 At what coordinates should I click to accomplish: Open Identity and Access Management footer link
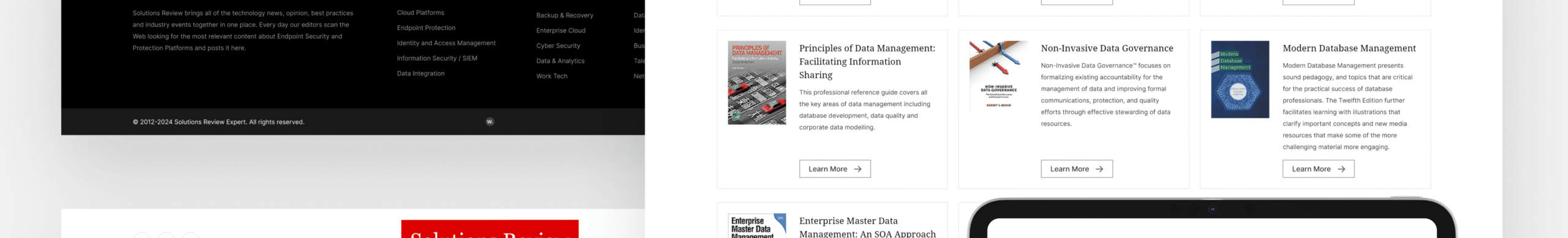(447, 44)
